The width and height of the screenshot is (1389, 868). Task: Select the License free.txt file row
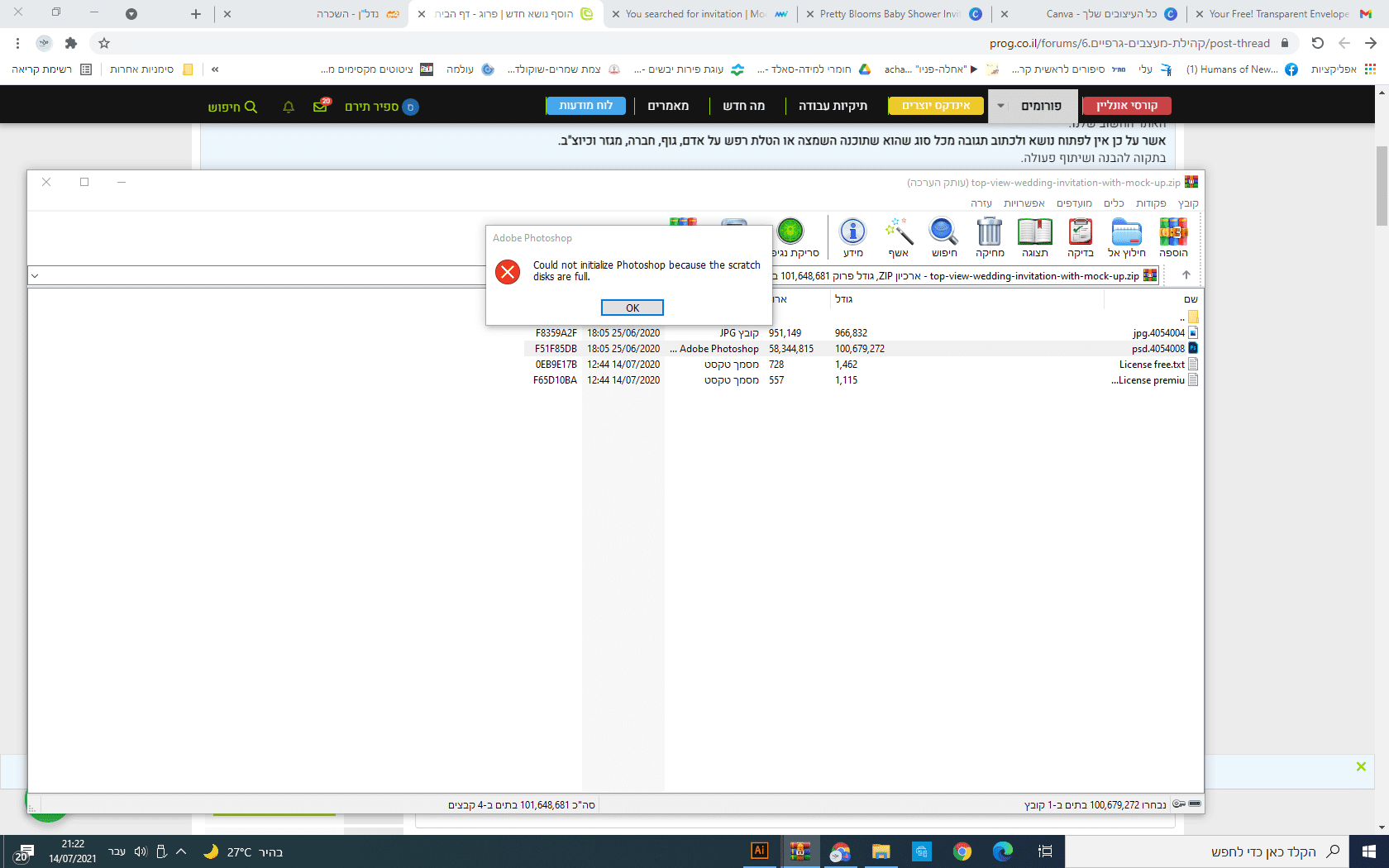click(x=863, y=365)
